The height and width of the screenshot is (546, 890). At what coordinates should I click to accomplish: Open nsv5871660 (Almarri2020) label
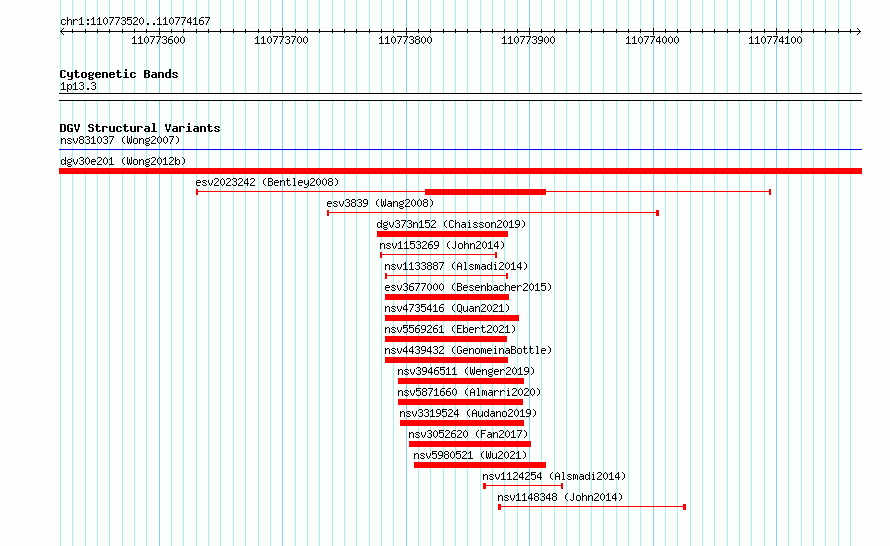[x=469, y=392]
